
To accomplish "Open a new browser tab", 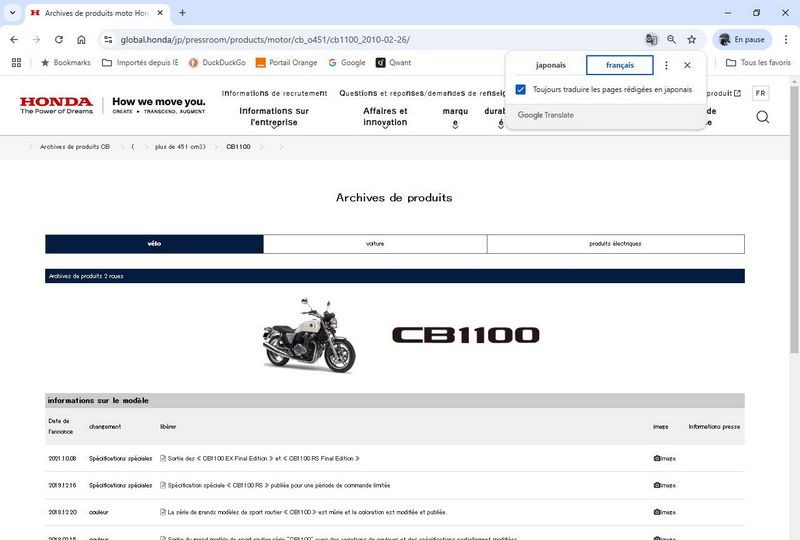I will 182,13.
